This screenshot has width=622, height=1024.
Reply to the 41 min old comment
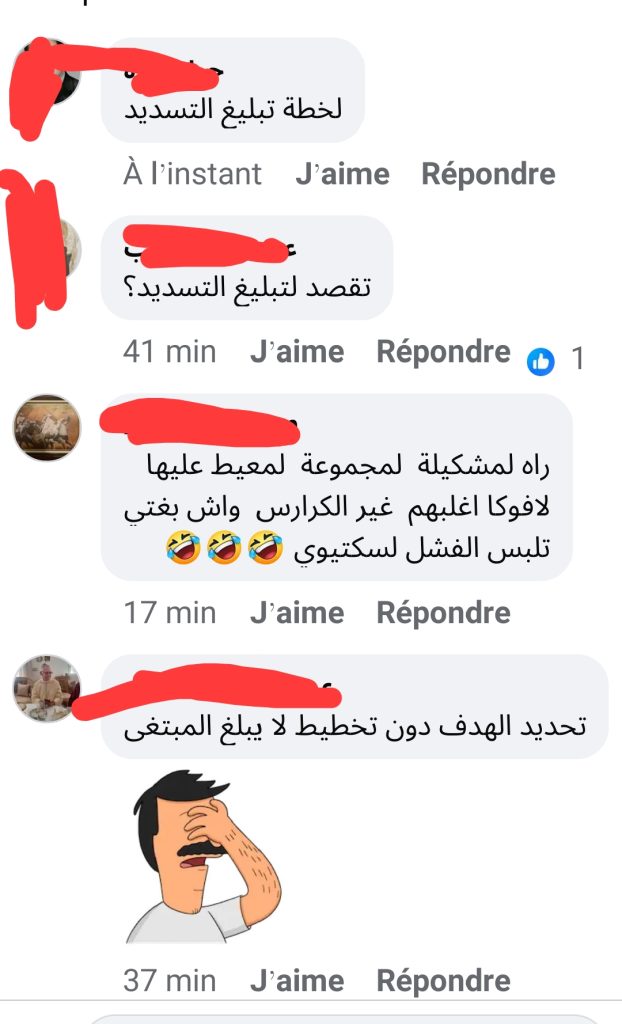click(x=444, y=352)
